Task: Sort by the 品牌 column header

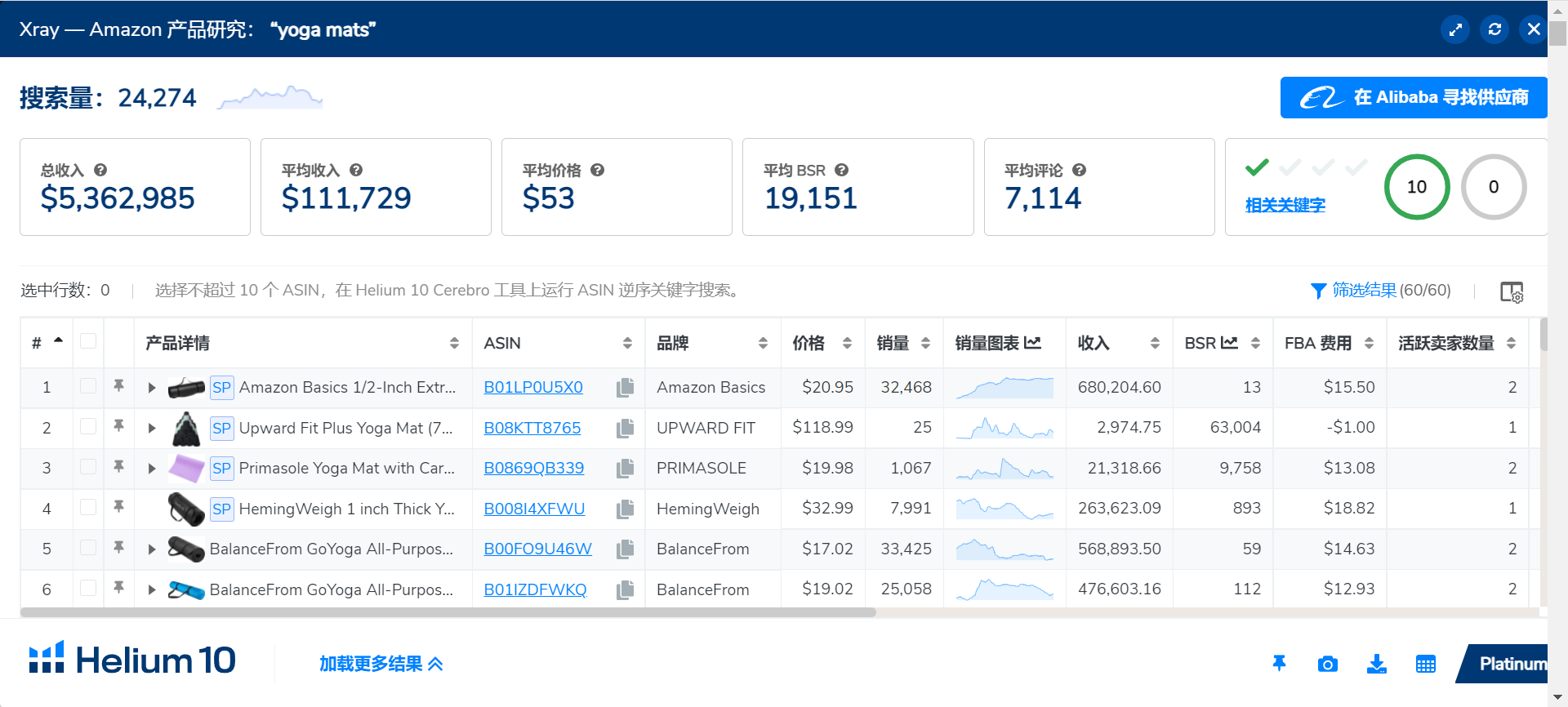Action: pyautogui.click(x=710, y=344)
